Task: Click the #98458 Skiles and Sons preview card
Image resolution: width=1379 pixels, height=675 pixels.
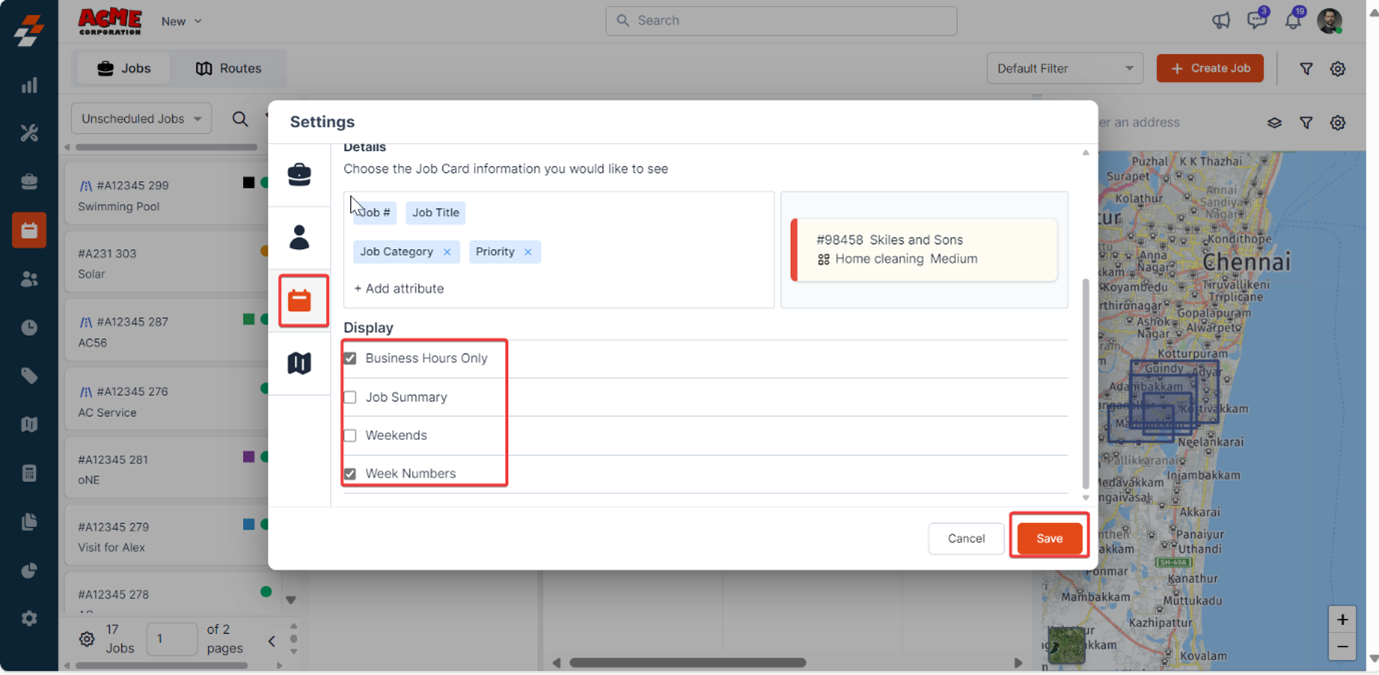Action: 924,249
